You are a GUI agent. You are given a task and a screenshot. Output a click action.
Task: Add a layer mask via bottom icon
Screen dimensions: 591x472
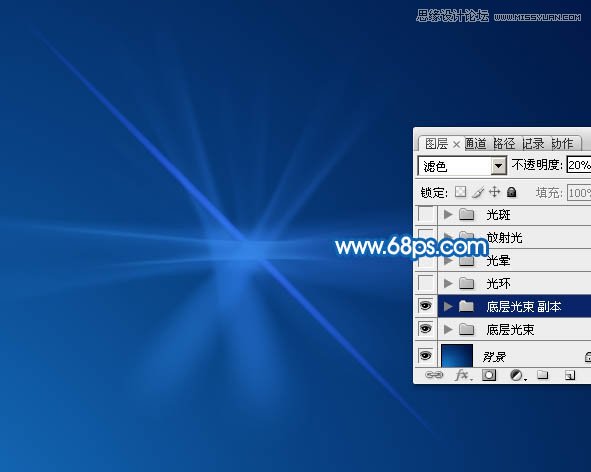[x=489, y=375]
